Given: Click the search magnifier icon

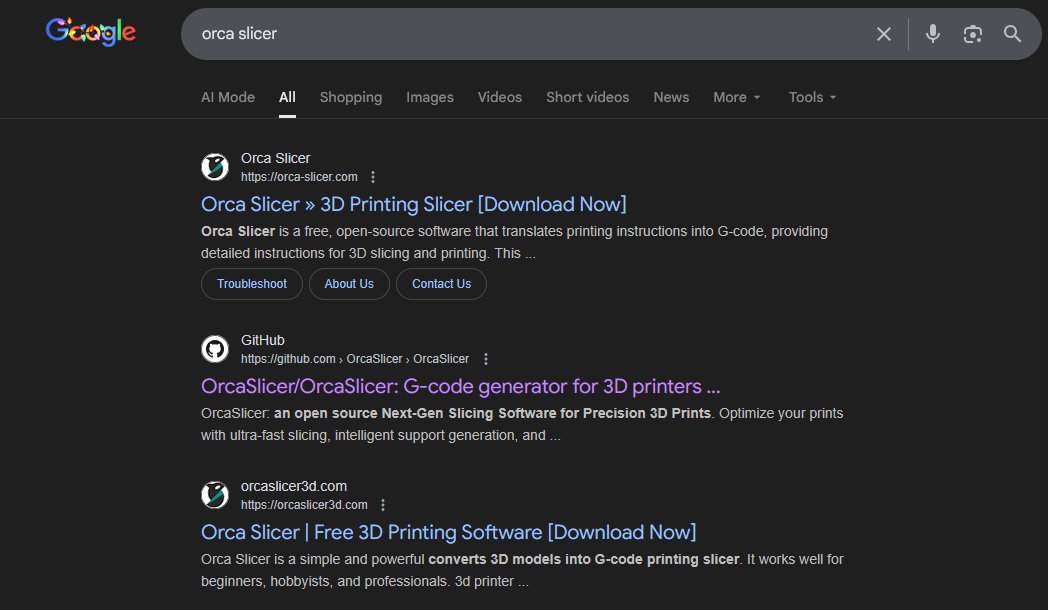Looking at the screenshot, I should [x=1012, y=33].
